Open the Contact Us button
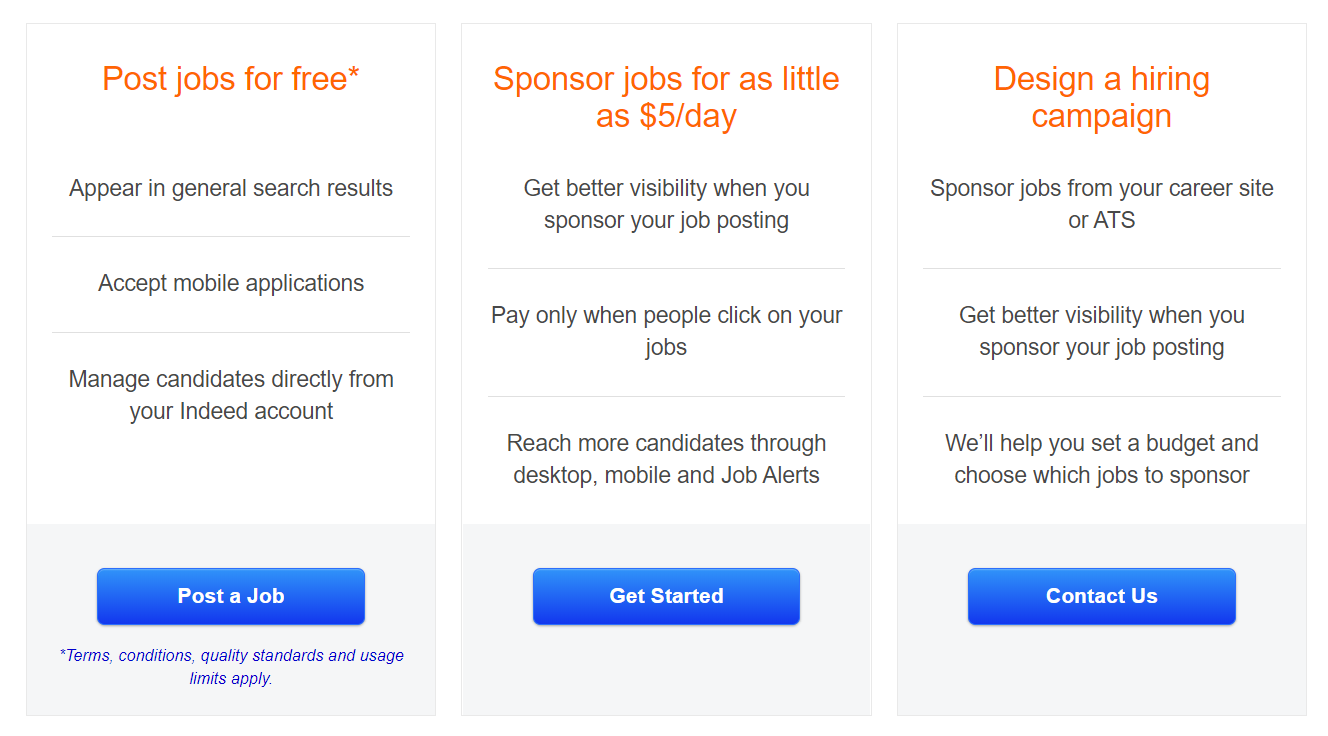Image resolution: width=1328 pixels, height=736 pixels. 1102,596
